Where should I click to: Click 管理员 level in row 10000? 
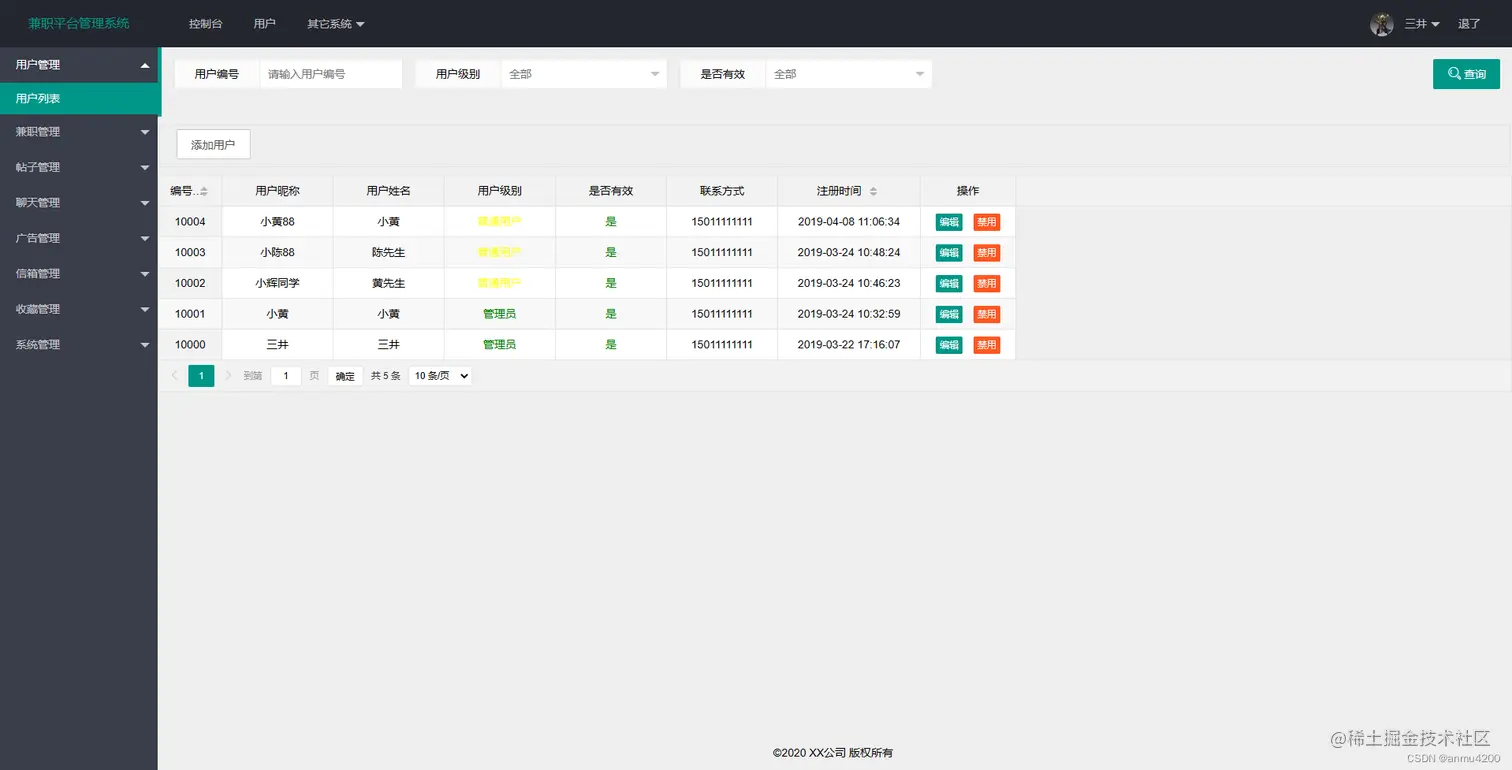(x=499, y=345)
